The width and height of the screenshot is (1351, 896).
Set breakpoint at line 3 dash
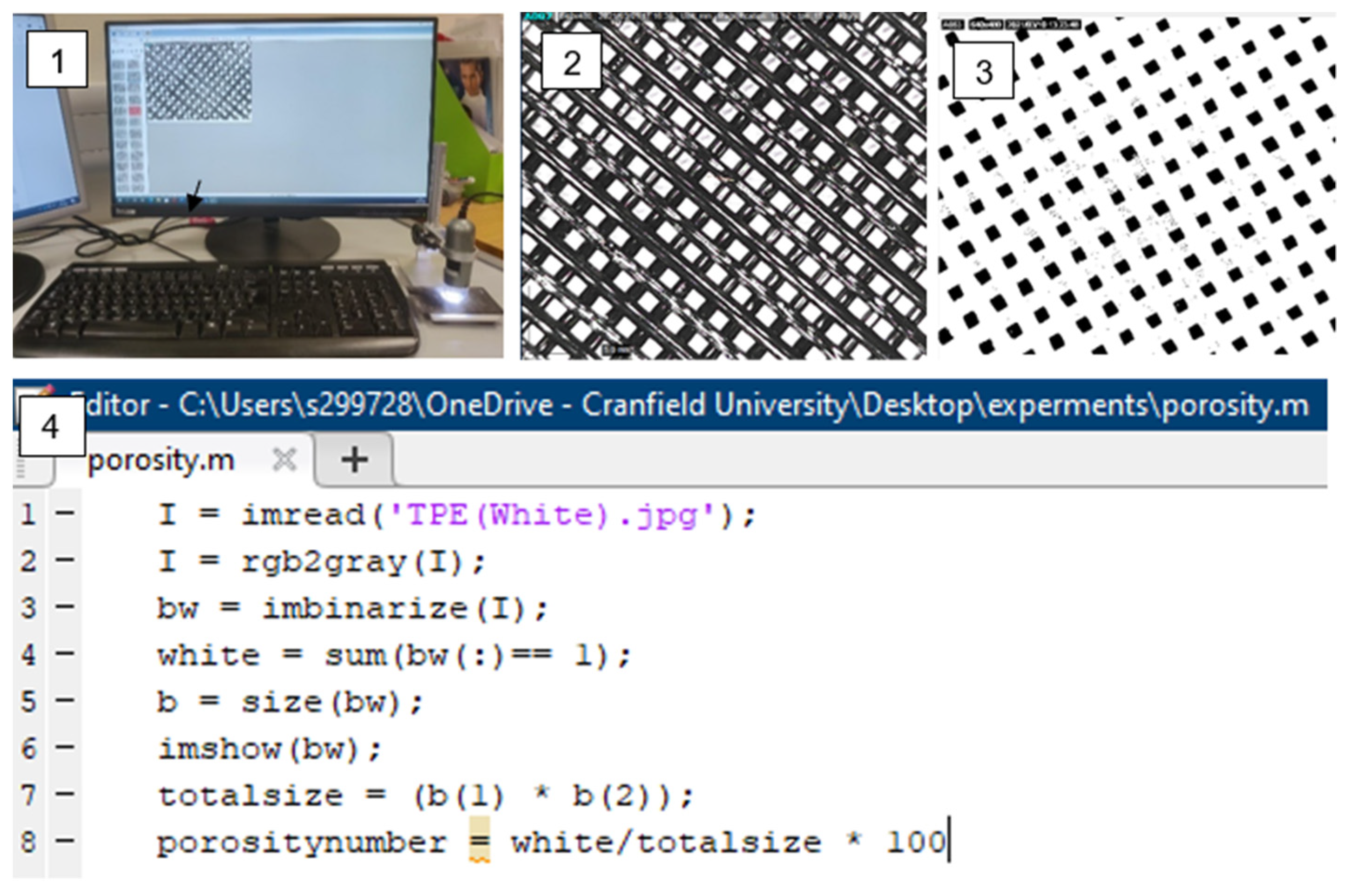coord(65,606)
